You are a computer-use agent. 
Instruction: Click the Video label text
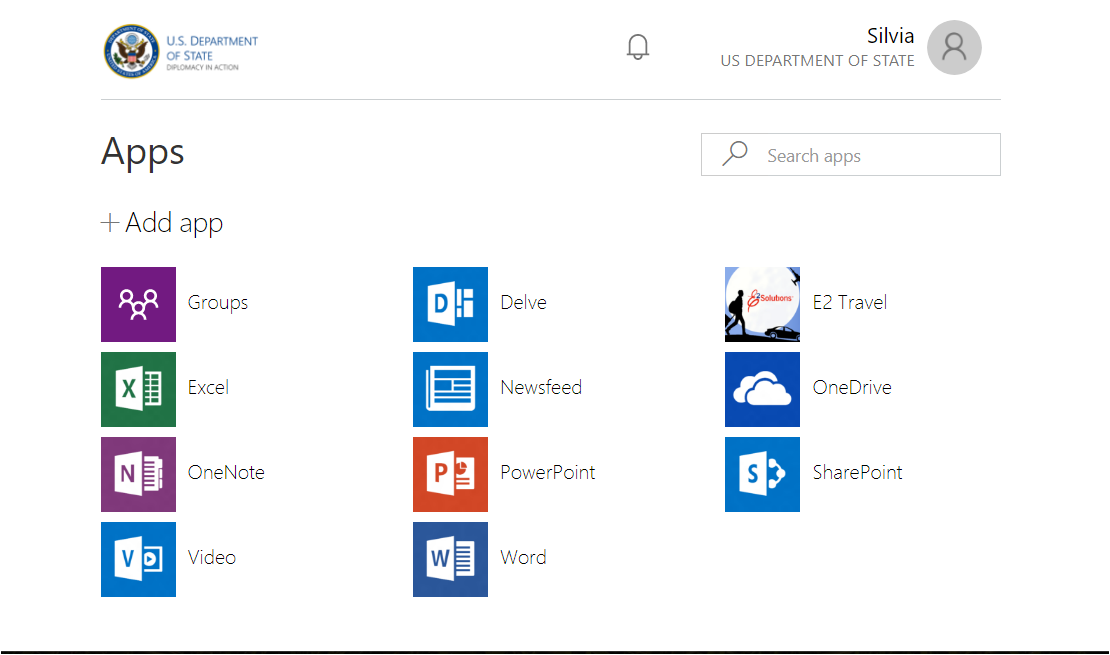(x=212, y=557)
